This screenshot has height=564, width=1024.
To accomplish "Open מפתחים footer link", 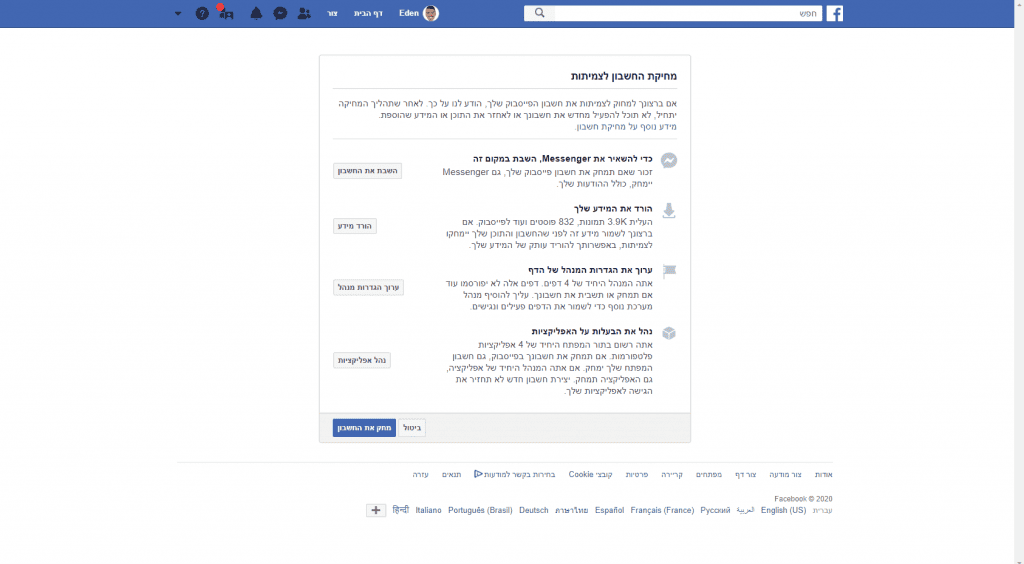I will 709,475.
